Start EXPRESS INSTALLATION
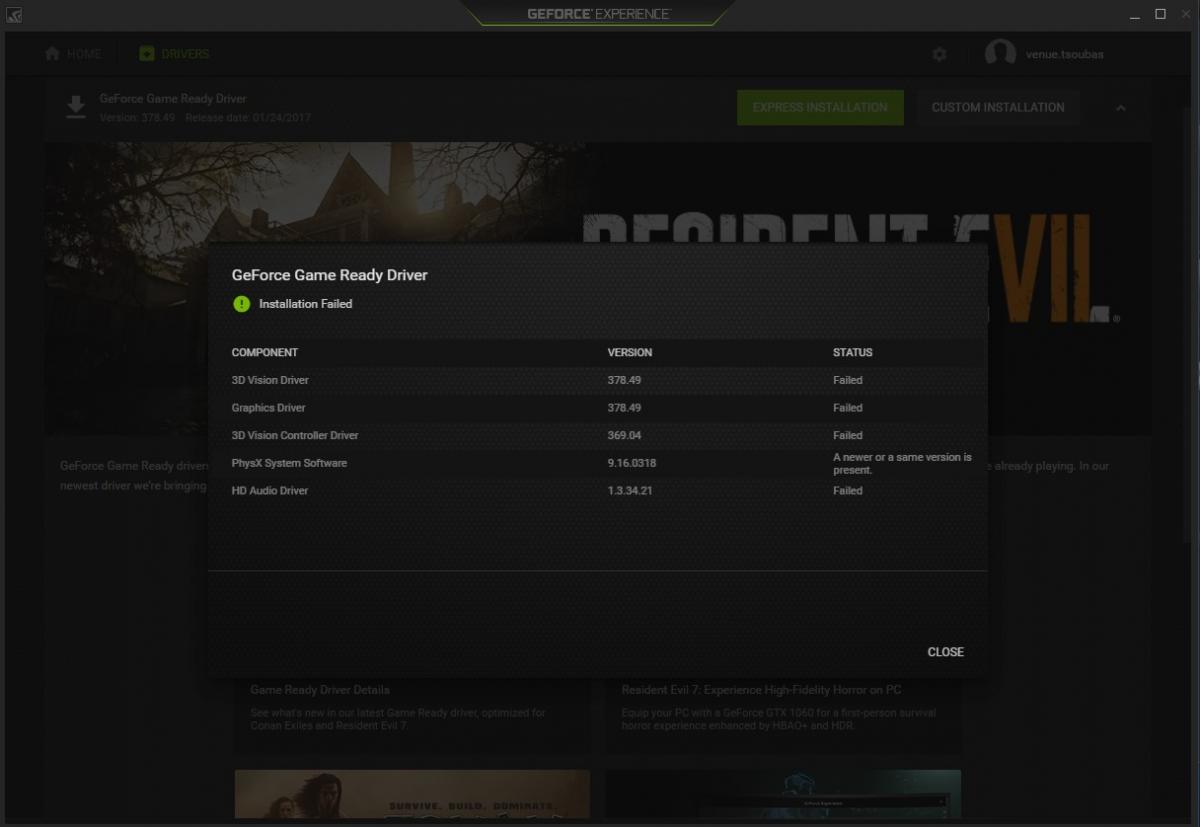This screenshot has width=1200, height=827. (x=820, y=107)
